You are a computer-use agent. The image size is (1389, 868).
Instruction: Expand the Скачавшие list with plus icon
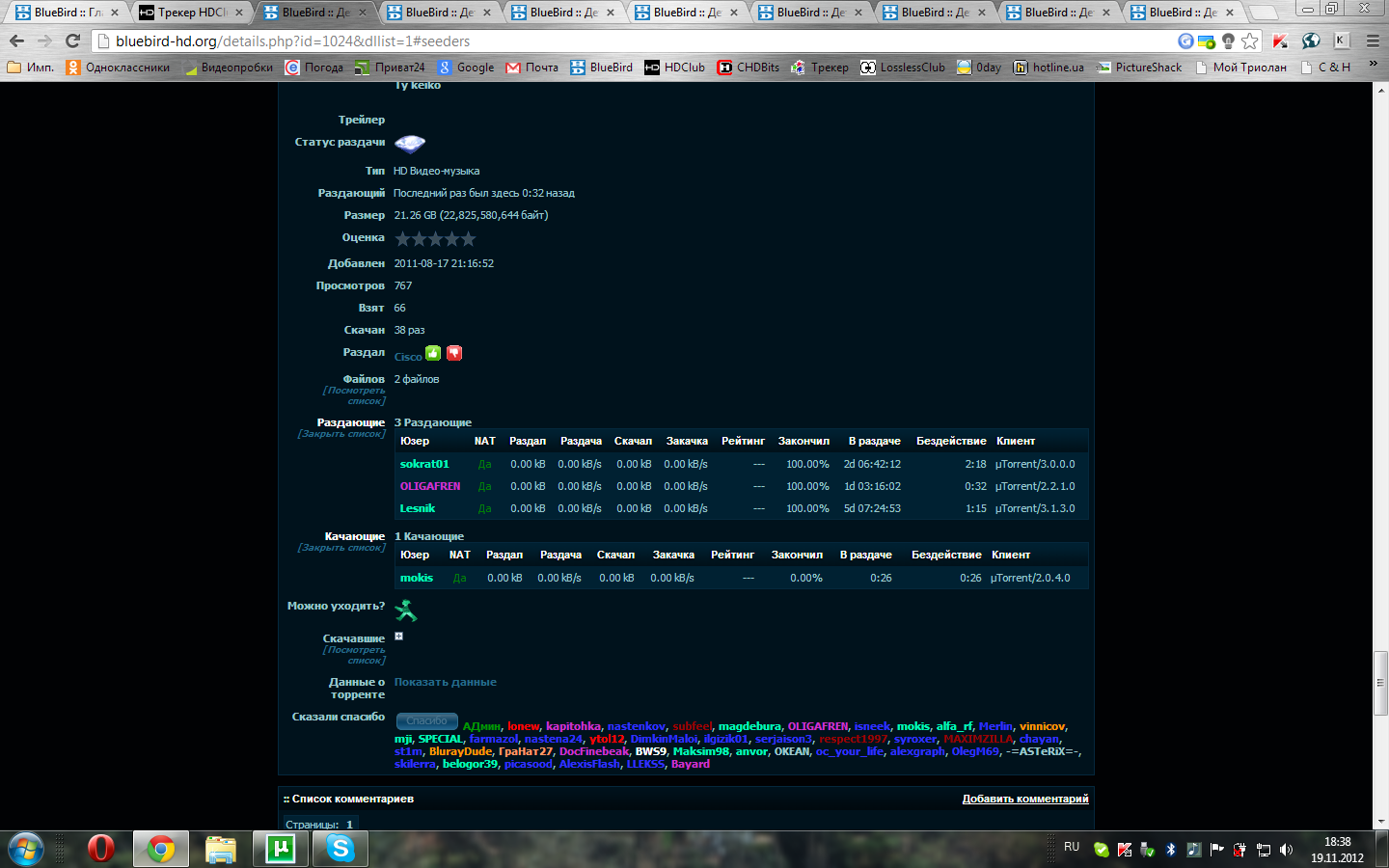coord(398,636)
